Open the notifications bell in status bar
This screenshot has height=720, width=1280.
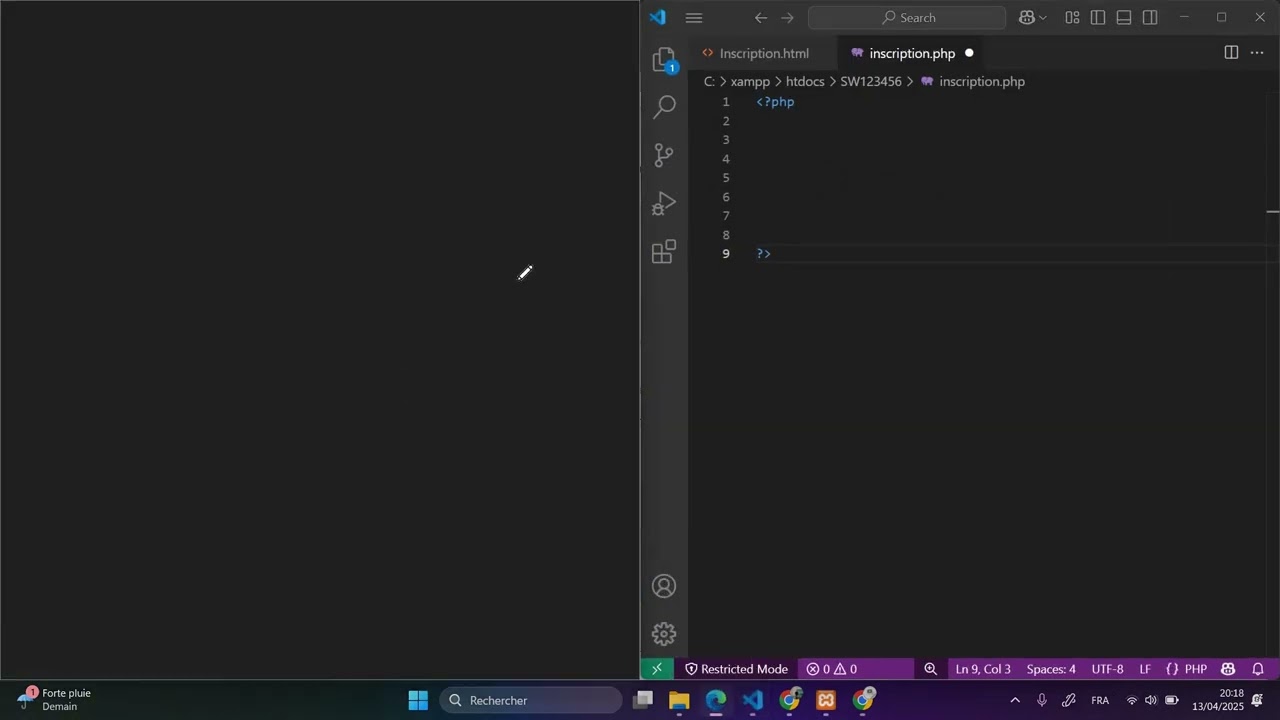pos(1258,669)
